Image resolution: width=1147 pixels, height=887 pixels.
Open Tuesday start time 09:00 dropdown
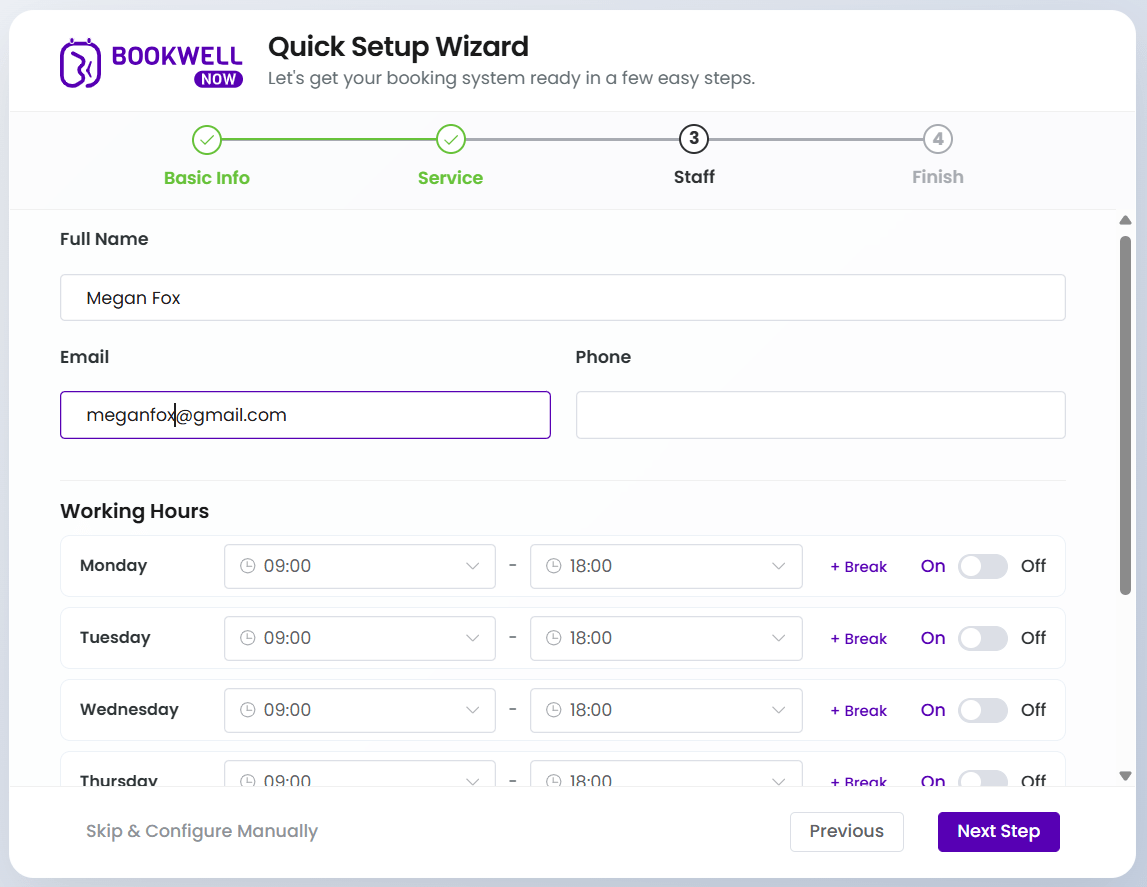click(x=360, y=638)
